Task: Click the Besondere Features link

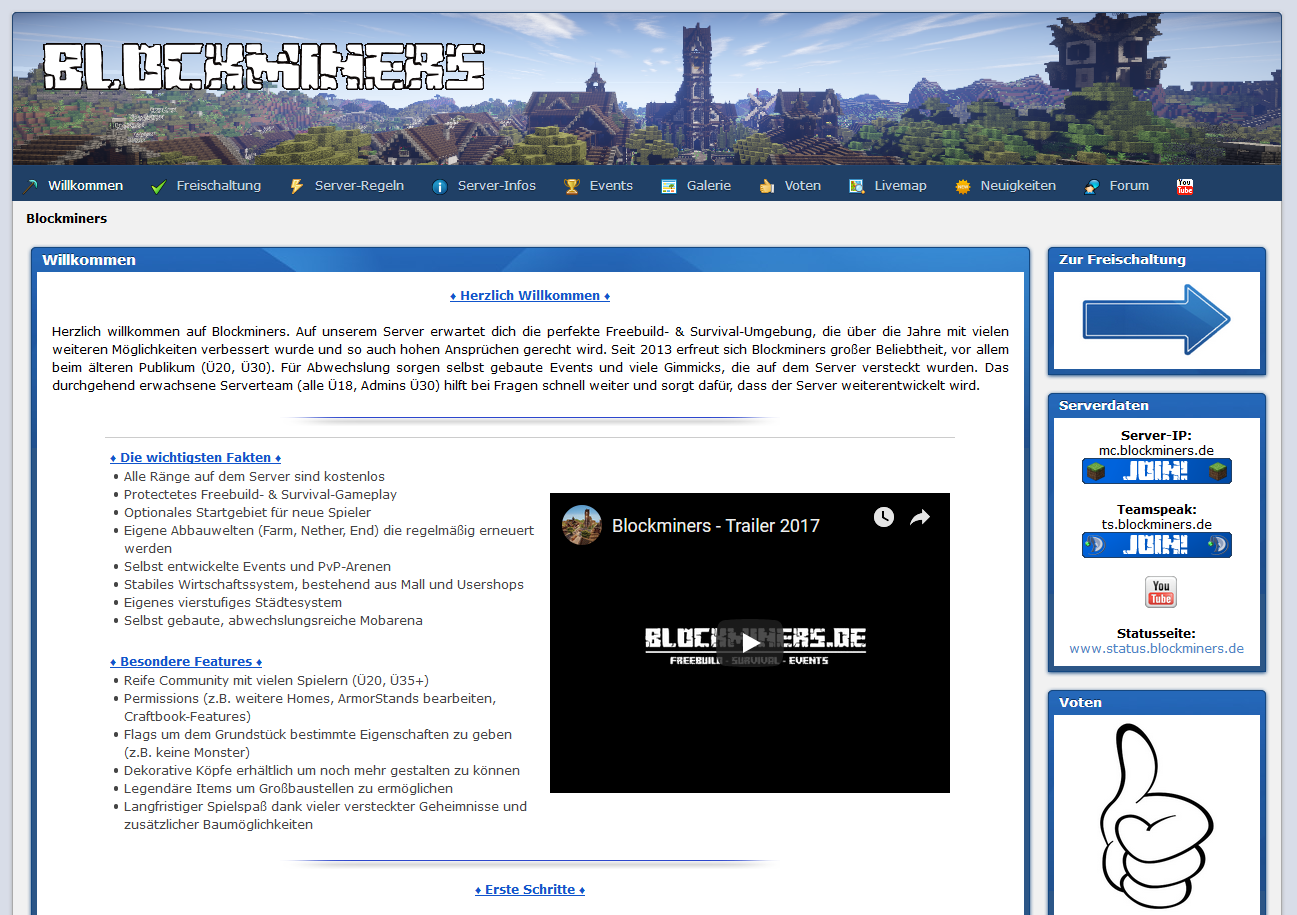Action: point(186,661)
